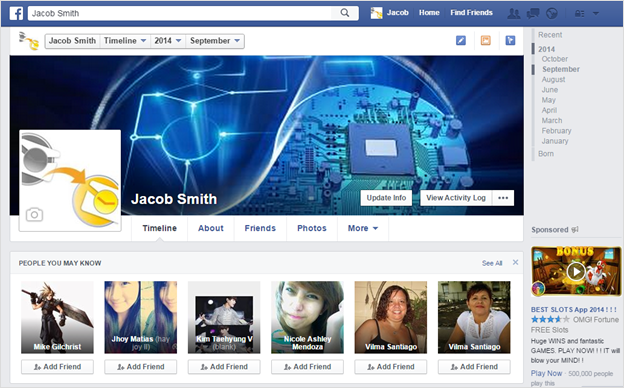Click Jacob Smith name in timeline bar
Screen dimensions: 624x388
pos(72,41)
